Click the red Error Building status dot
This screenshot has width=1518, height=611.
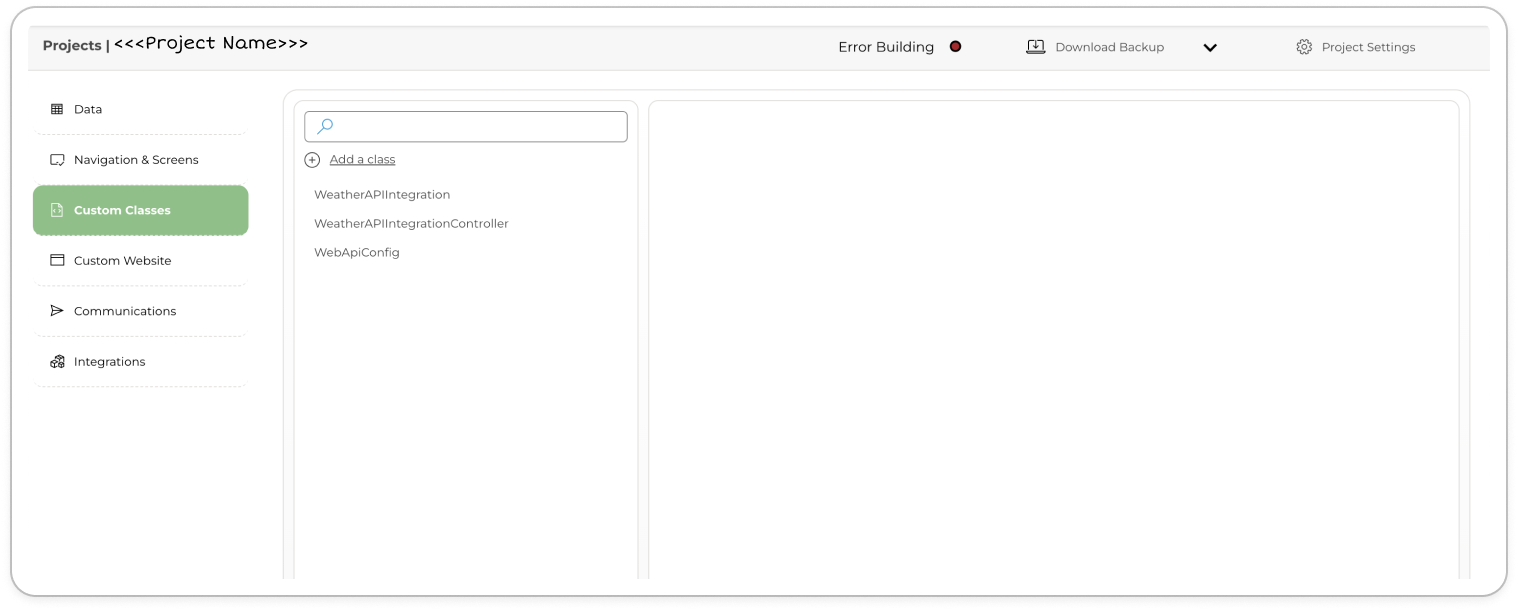[x=955, y=46]
